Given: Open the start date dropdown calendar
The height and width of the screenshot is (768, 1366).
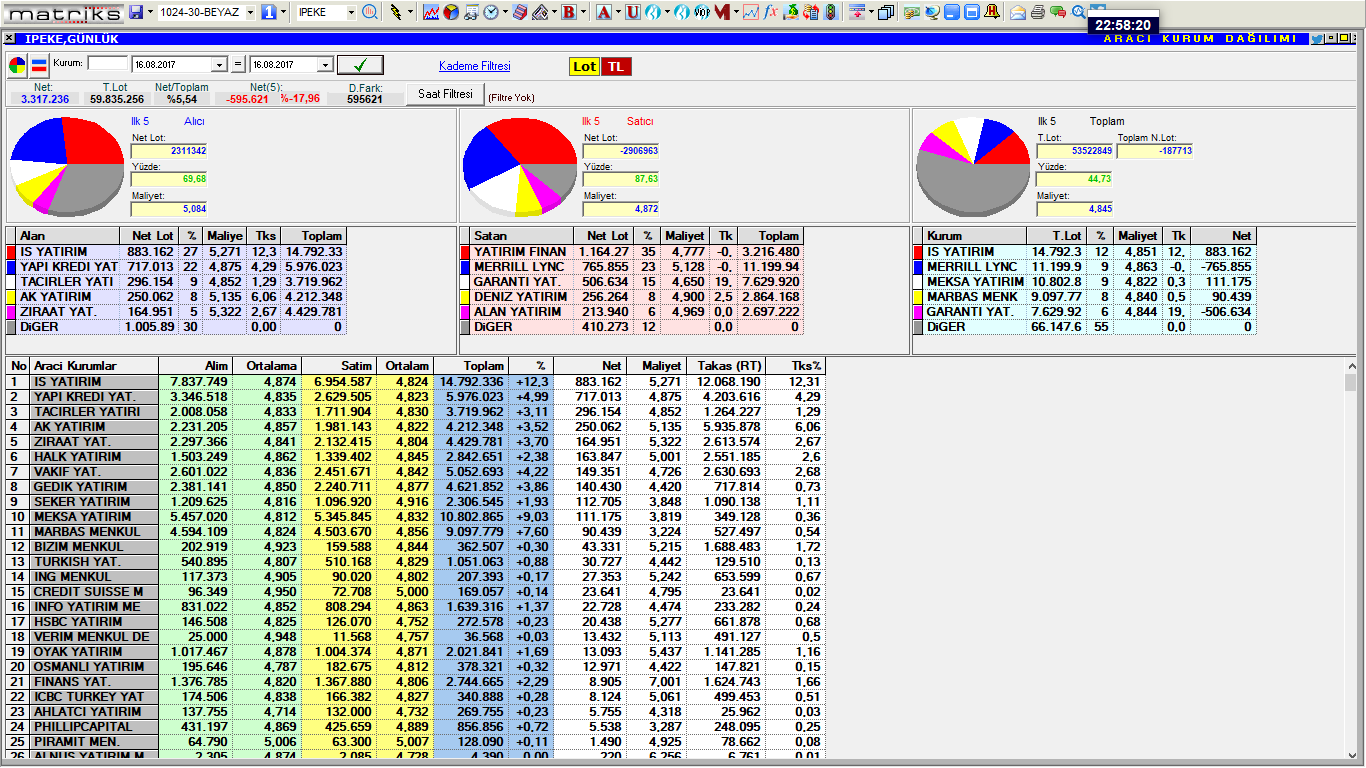Looking at the screenshot, I should [x=220, y=65].
